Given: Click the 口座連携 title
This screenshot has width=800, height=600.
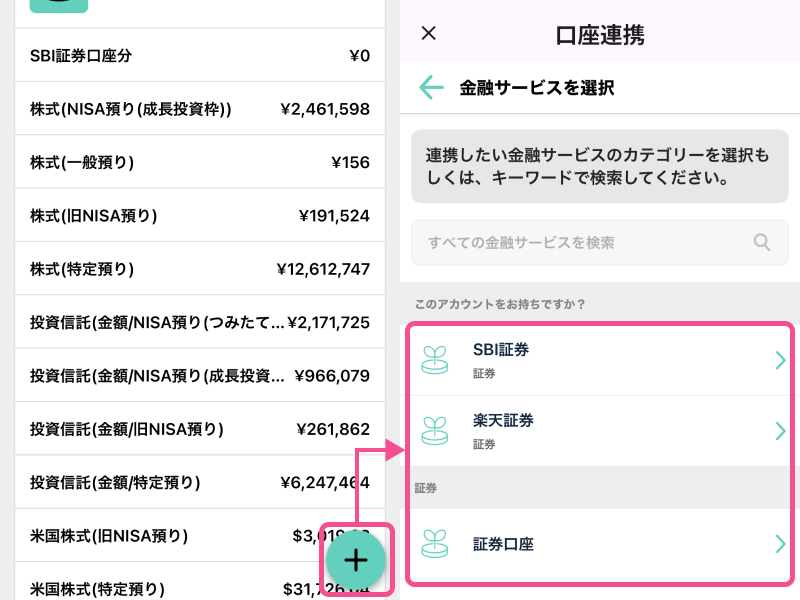Looking at the screenshot, I should 600,35.
